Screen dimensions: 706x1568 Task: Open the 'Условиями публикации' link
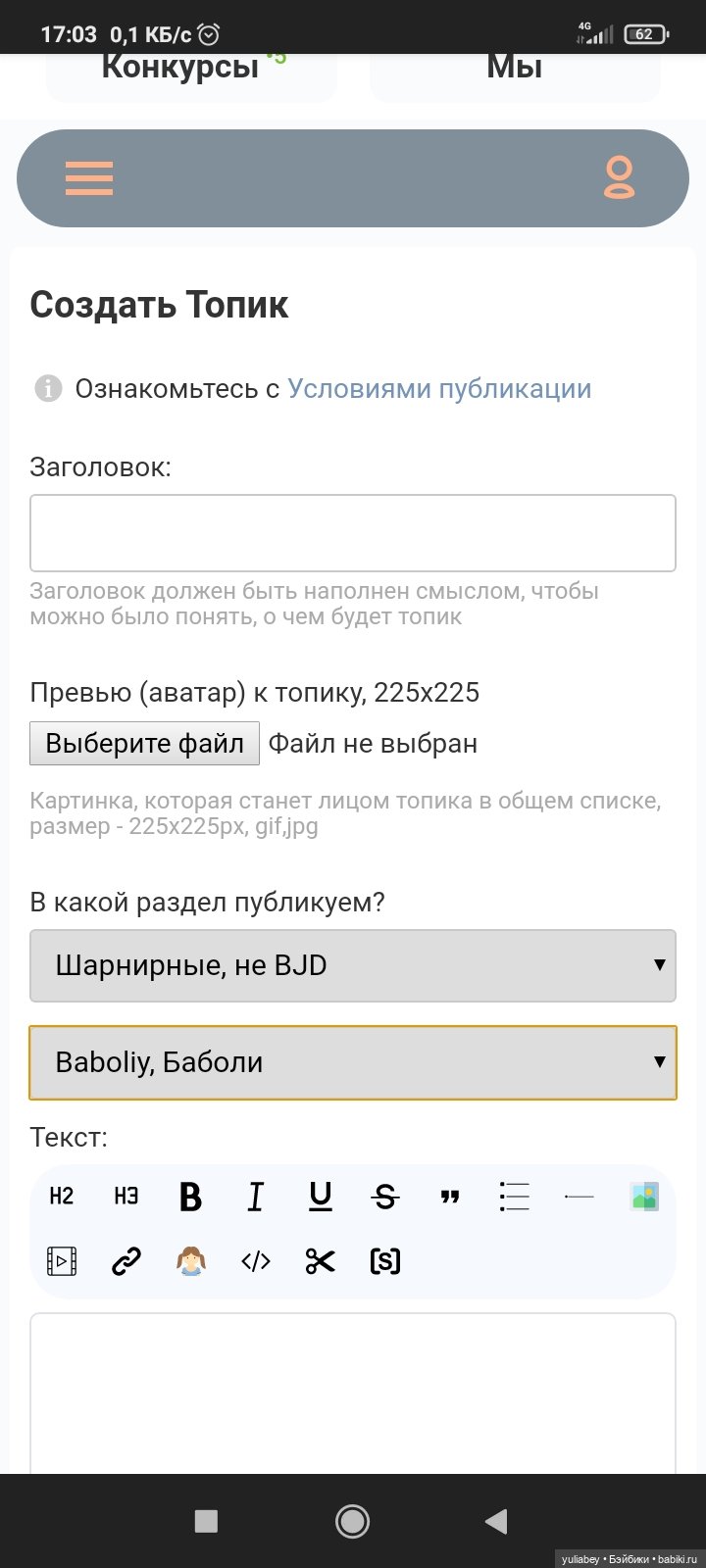439,389
